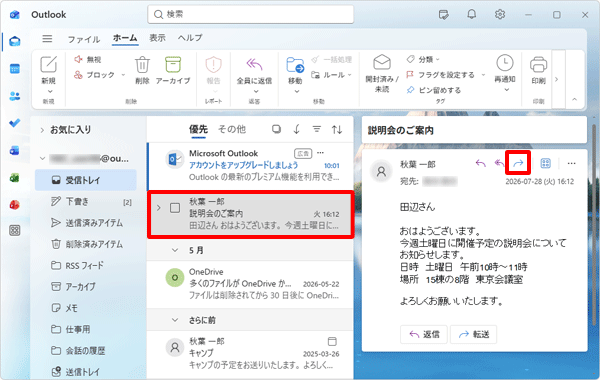600x380 pixels.
Task: Open the キャンプ message from 秋葉 一郎
Action: click(250, 353)
